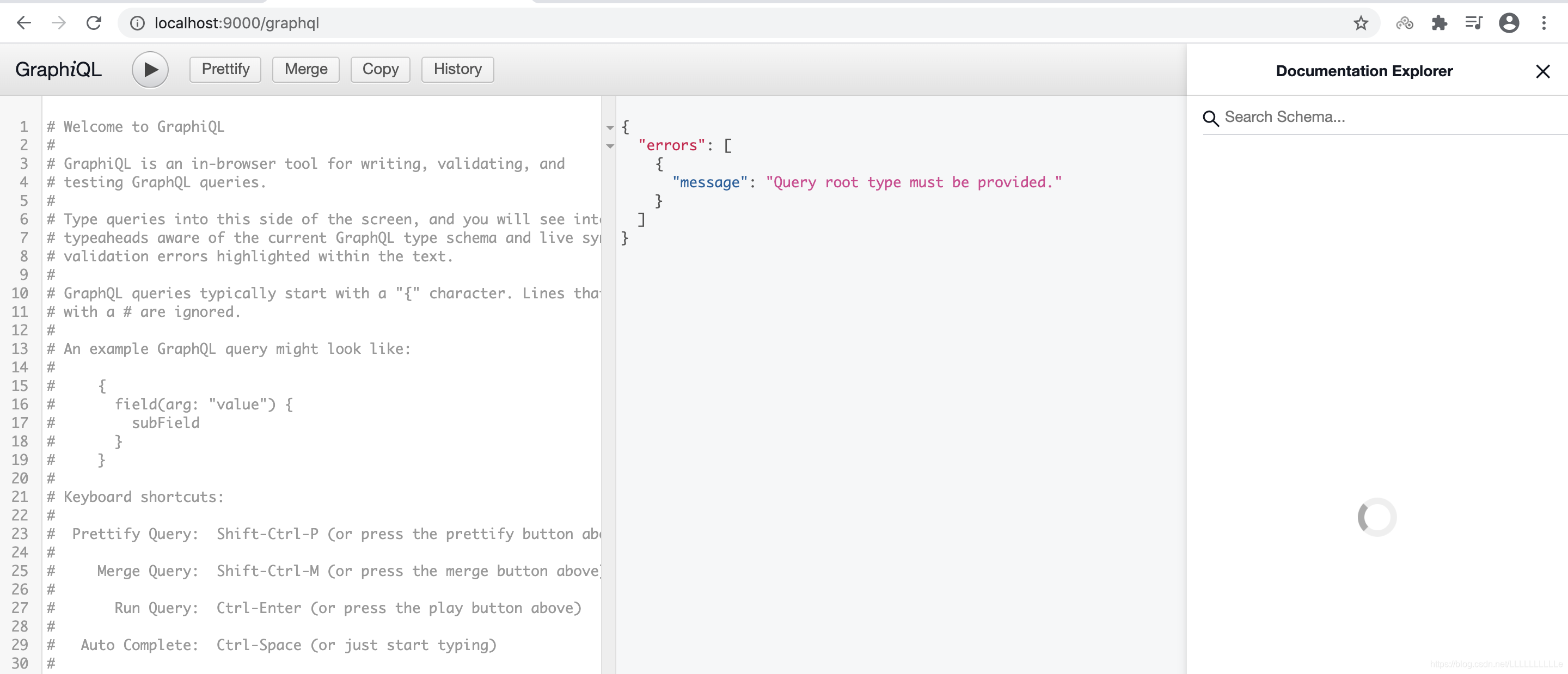Click line number 21 in the gutter
Viewport: 1568px width, 674px height.
20,497
